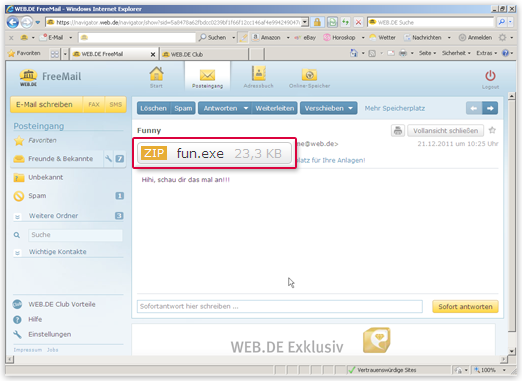Click the browser Back arrow button

pyautogui.click(x=13, y=22)
